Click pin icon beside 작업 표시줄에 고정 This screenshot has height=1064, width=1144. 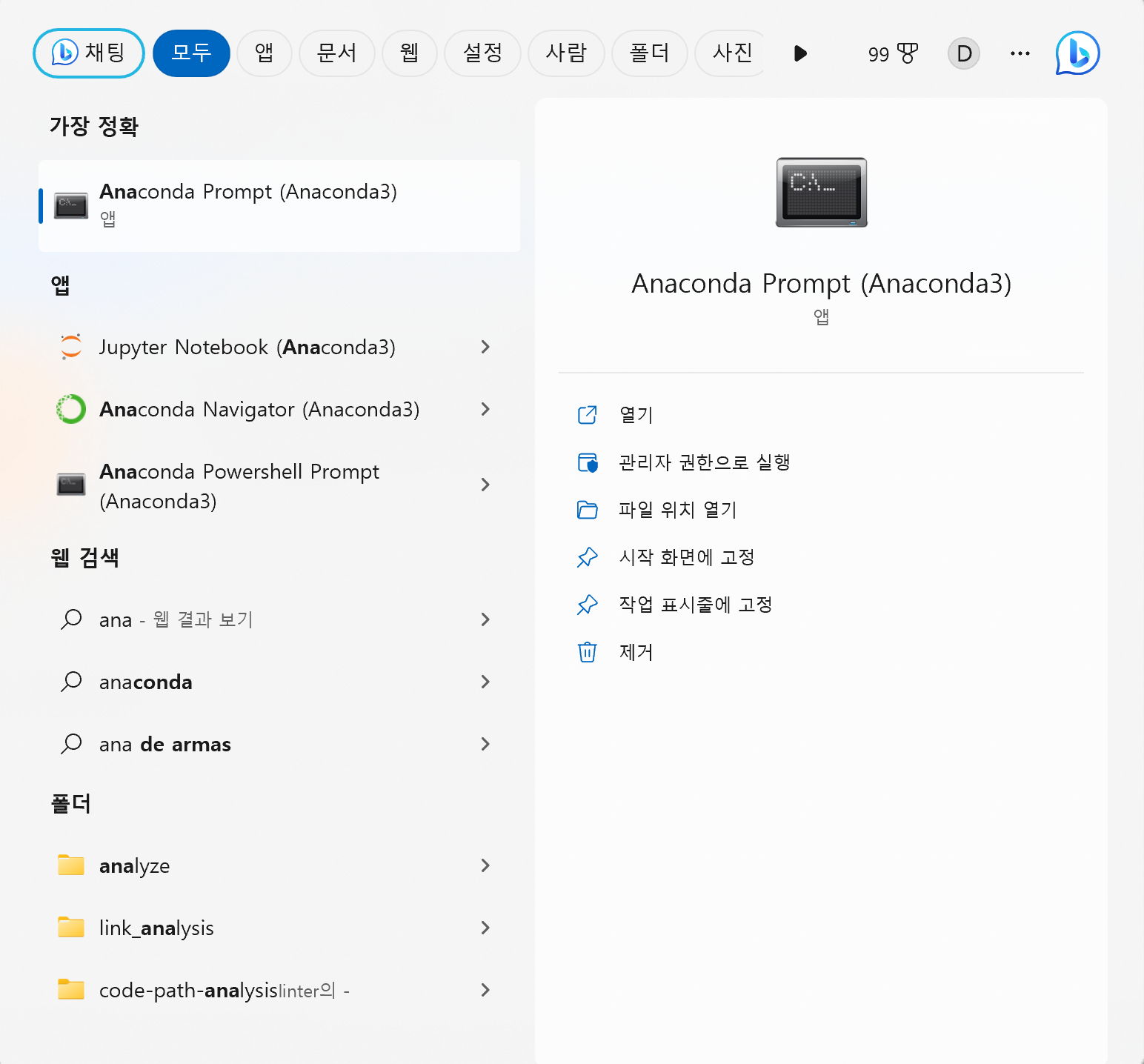point(587,605)
